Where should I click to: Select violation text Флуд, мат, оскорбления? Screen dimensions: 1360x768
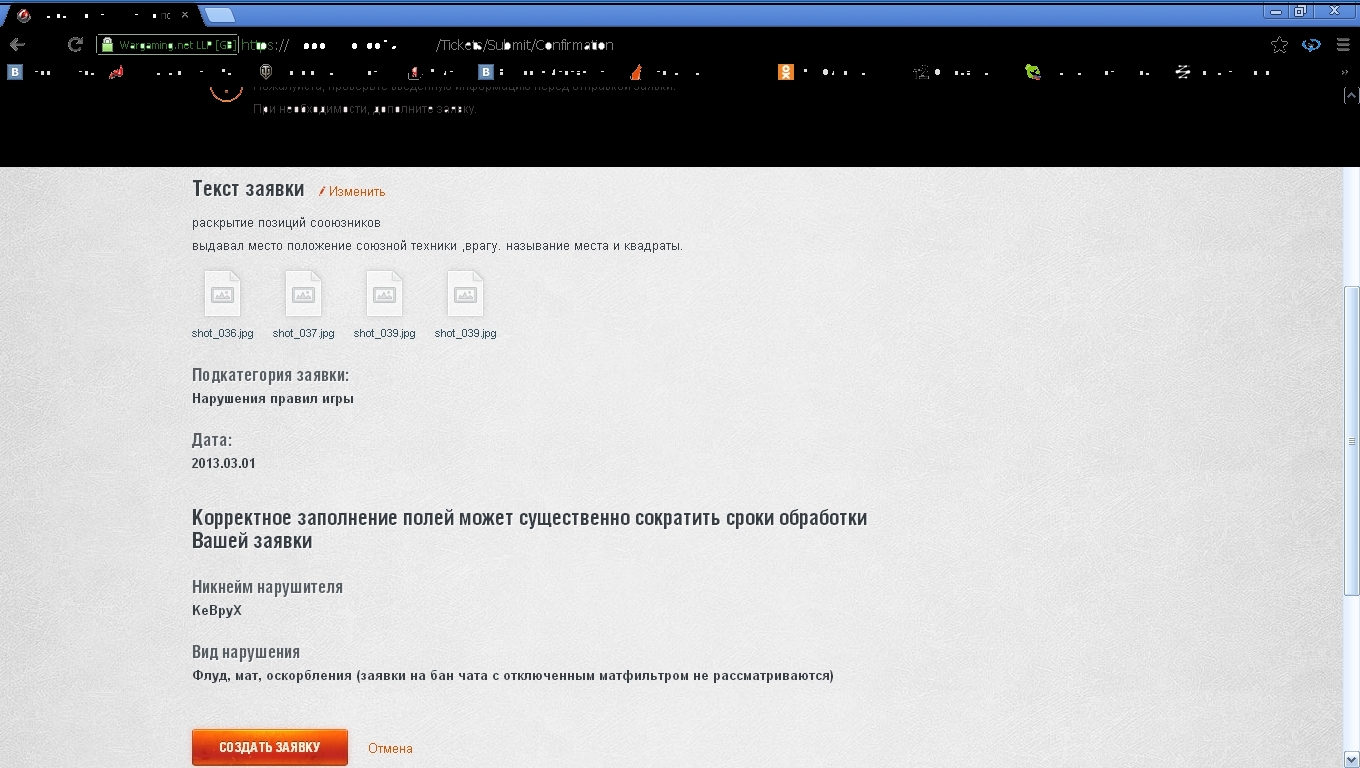[x=271, y=675]
